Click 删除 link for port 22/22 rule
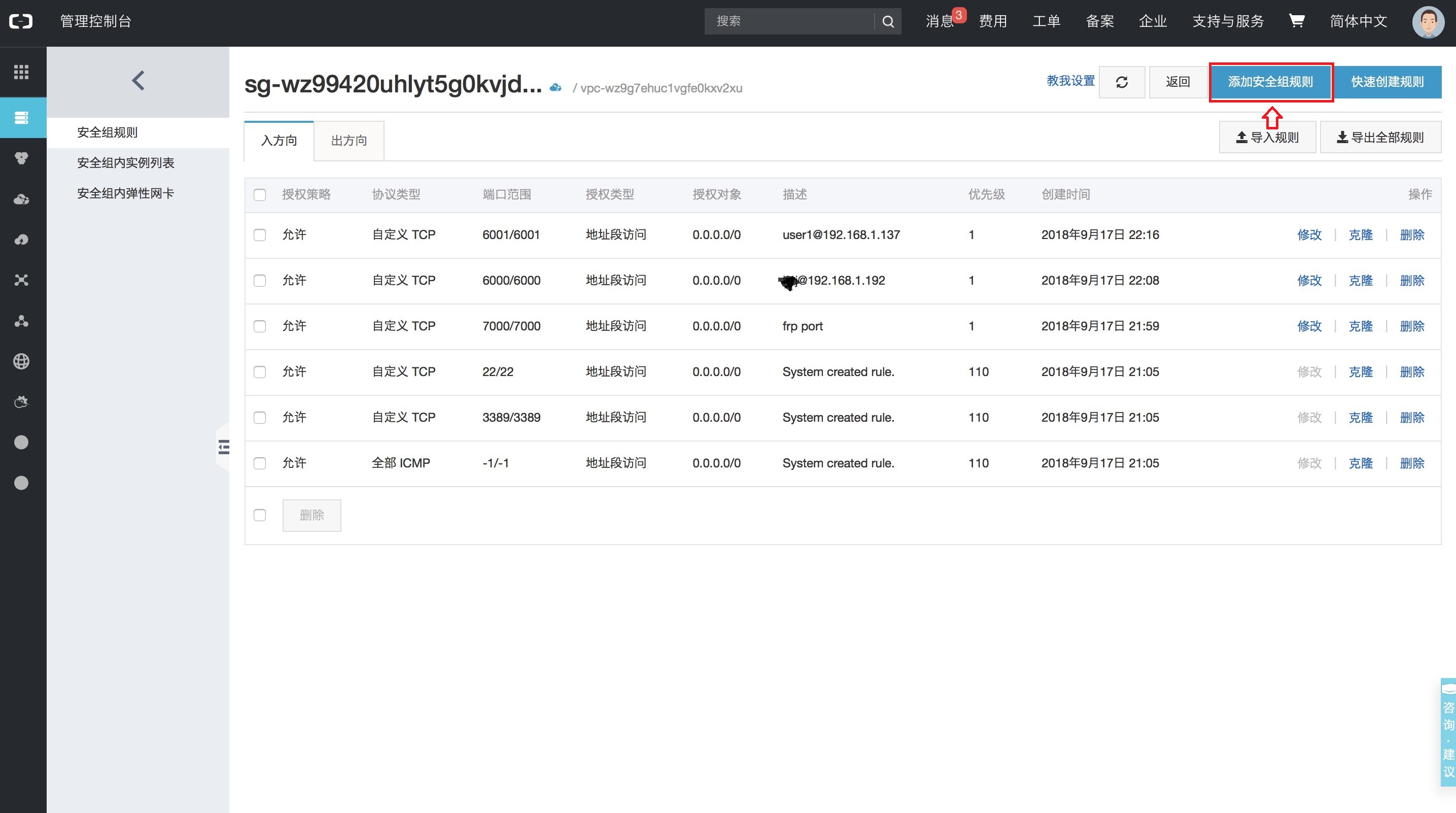 (x=1411, y=372)
